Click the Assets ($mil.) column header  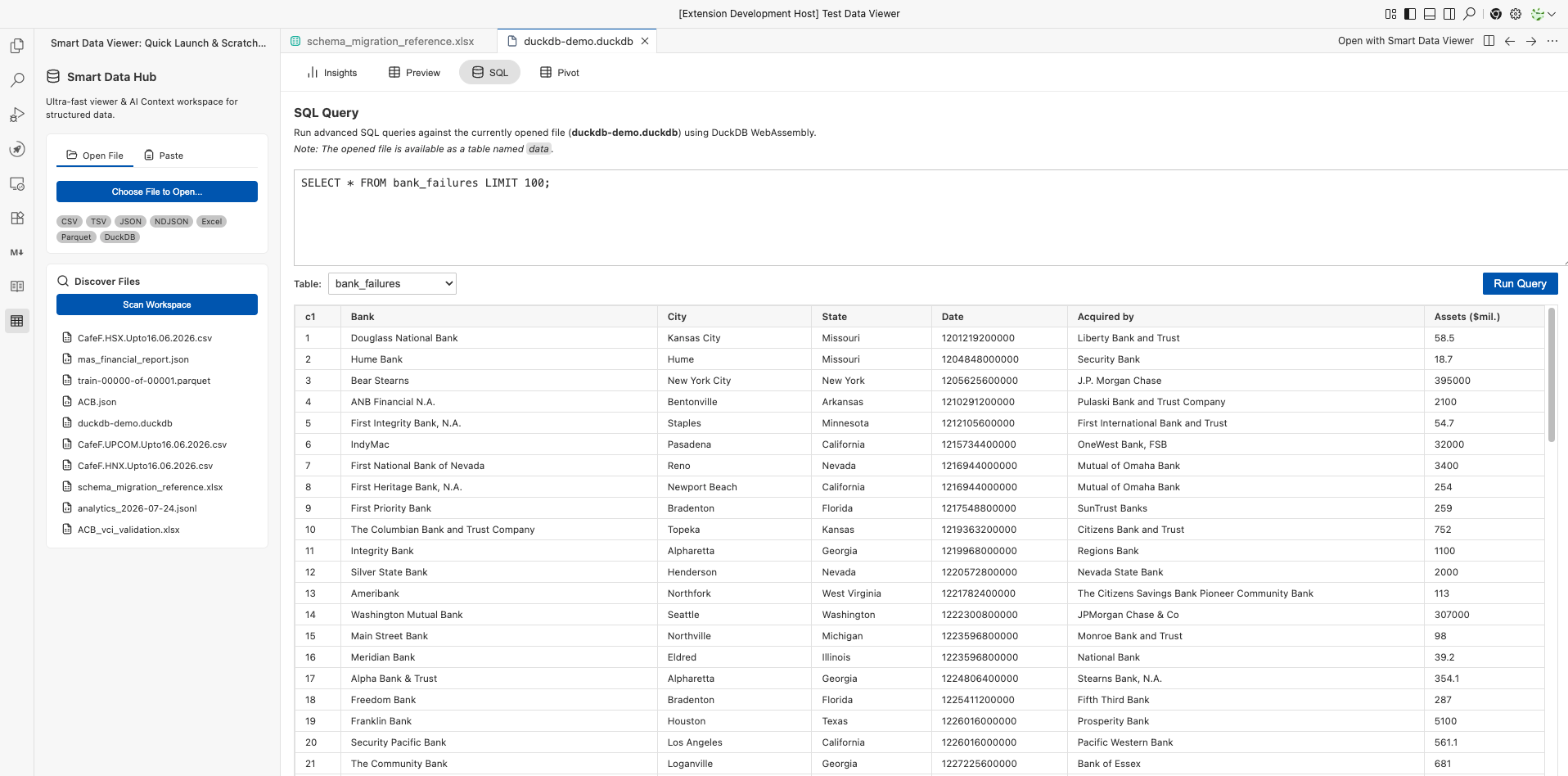[1484, 317]
